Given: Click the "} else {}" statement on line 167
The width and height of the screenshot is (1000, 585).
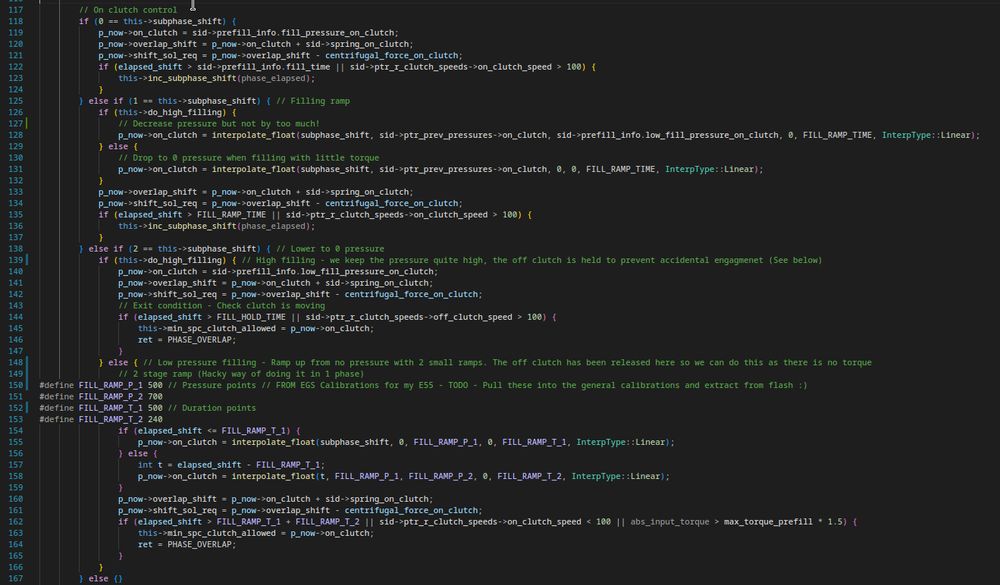Looking at the screenshot, I should coord(101,579).
